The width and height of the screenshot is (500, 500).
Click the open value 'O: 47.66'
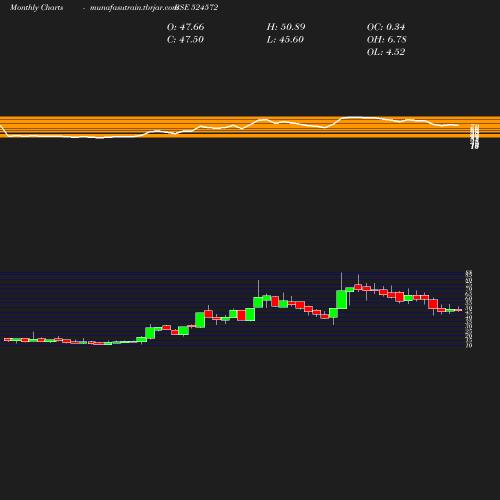(185, 27)
